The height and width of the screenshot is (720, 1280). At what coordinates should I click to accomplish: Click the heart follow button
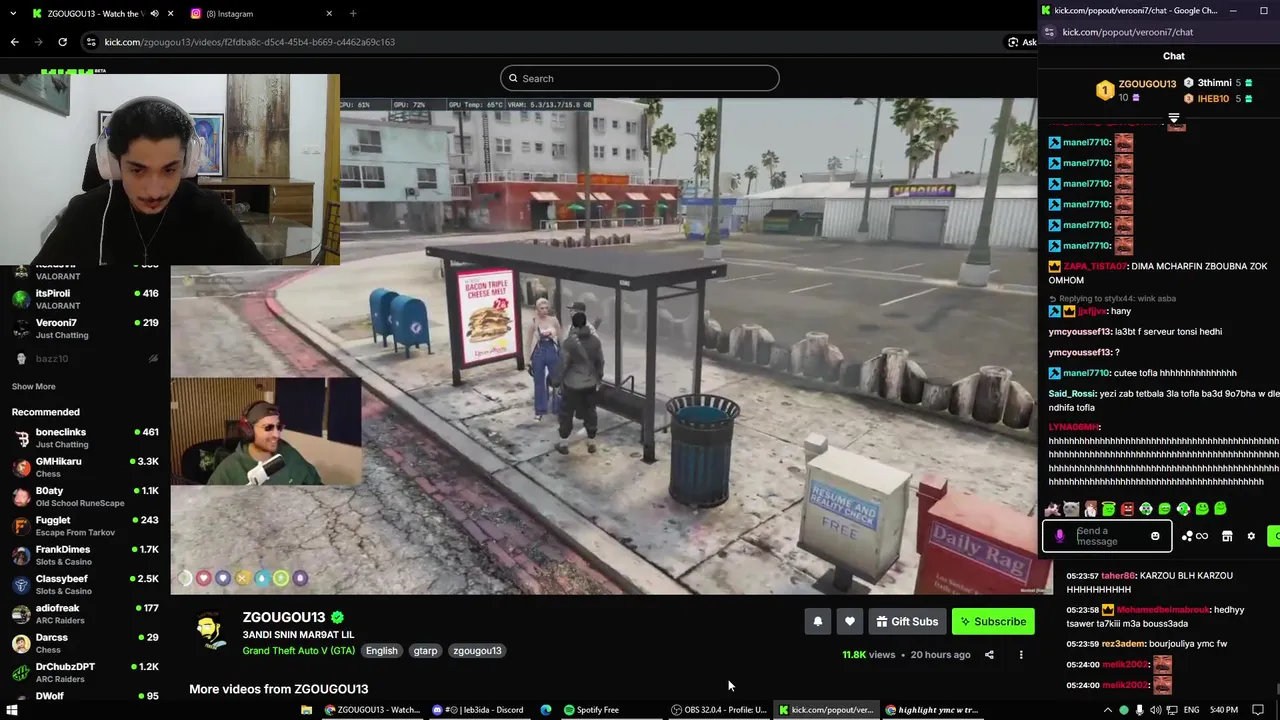[x=850, y=622]
